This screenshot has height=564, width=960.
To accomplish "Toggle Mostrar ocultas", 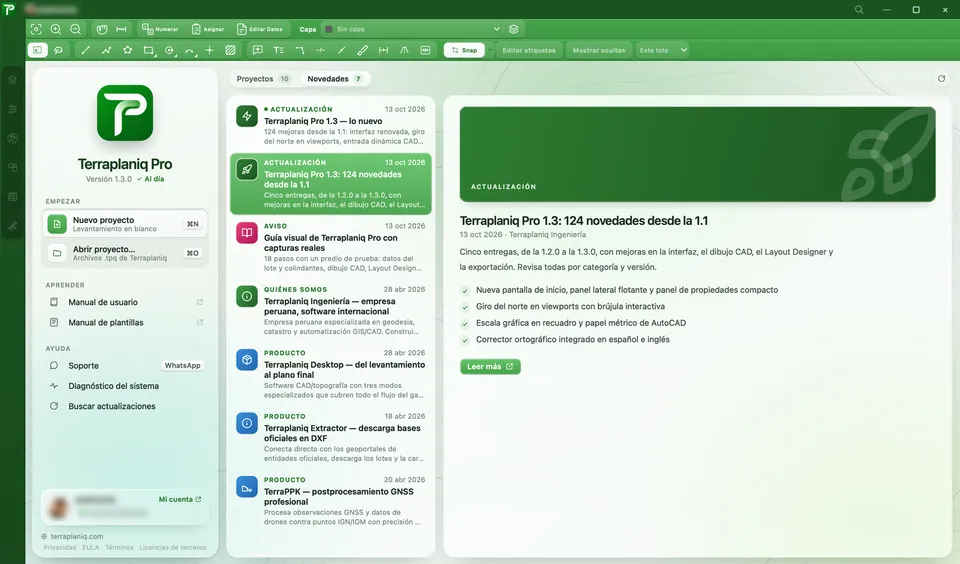I will (599, 50).
